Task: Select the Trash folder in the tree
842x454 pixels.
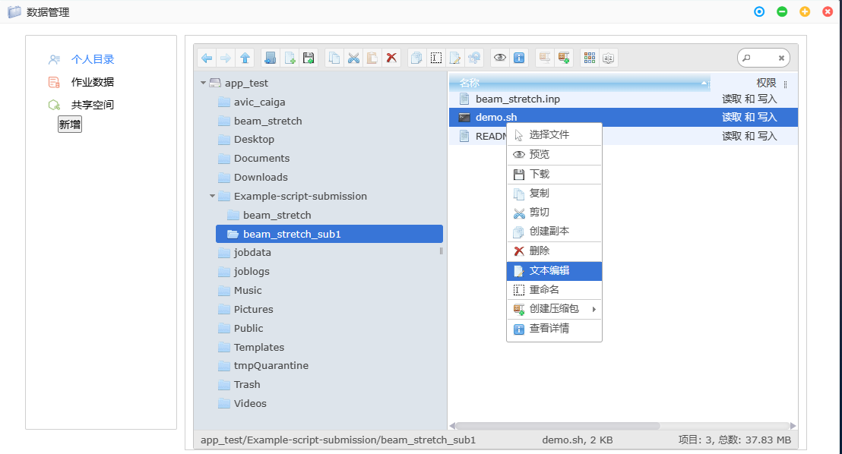Action: pyautogui.click(x=247, y=385)
